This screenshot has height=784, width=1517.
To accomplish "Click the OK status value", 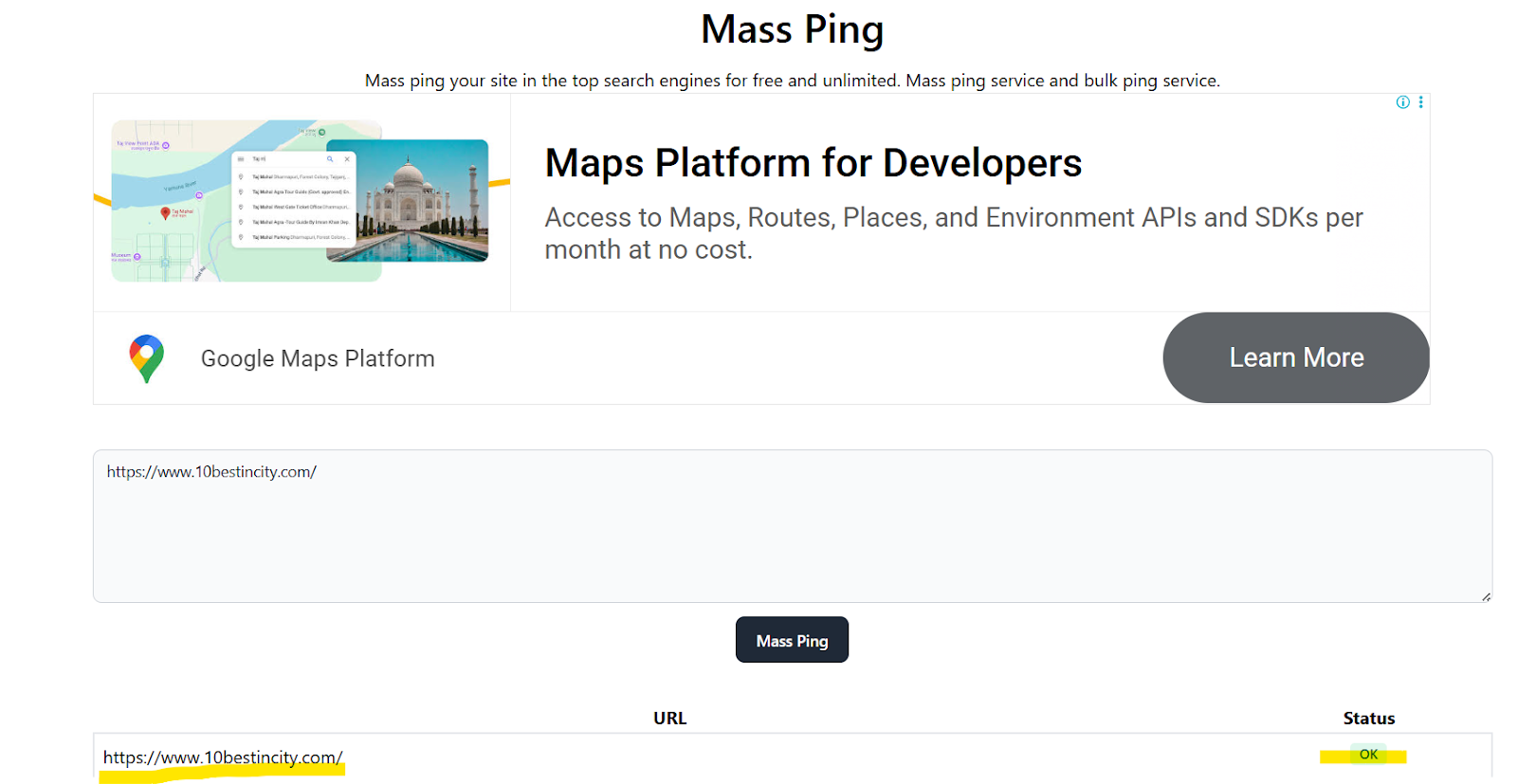I will 1368,755.
